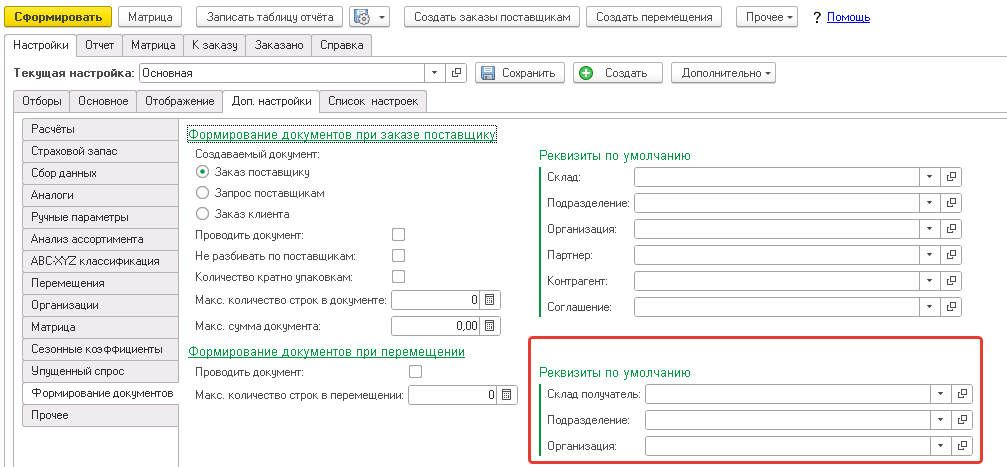This screenshot has height=467, width=1007.
Task: Toggle Количество кратно упаковкам checkbox
Action: [x=398, y=277]
